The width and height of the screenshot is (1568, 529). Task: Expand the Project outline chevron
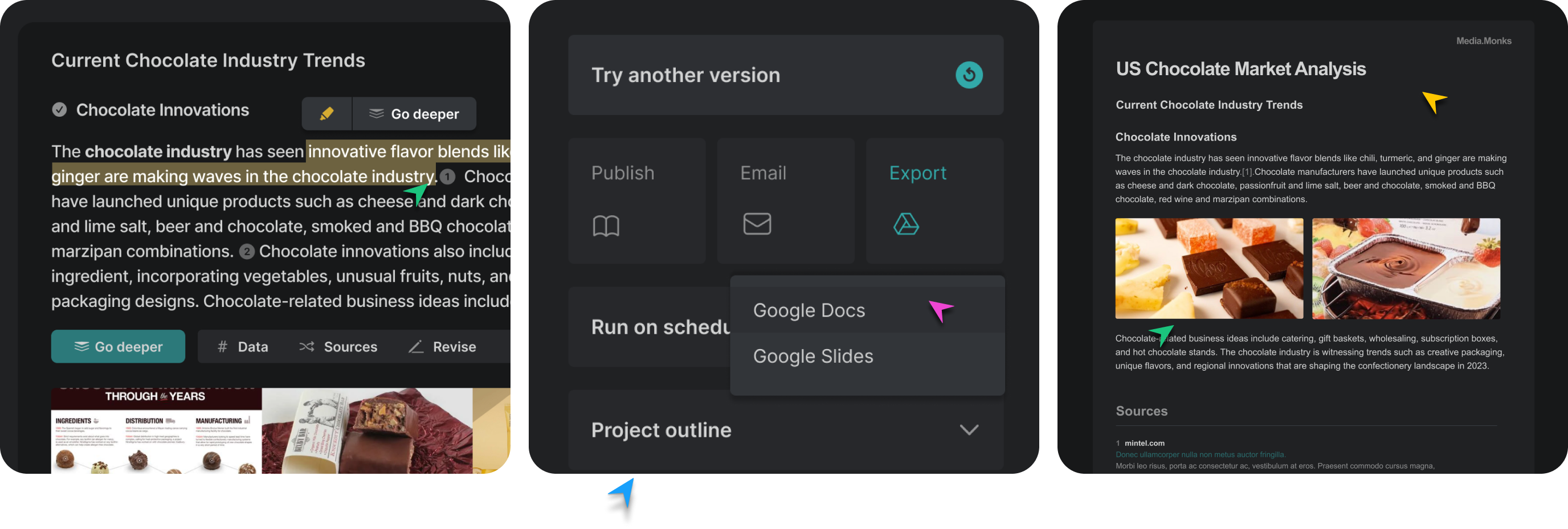969,430
